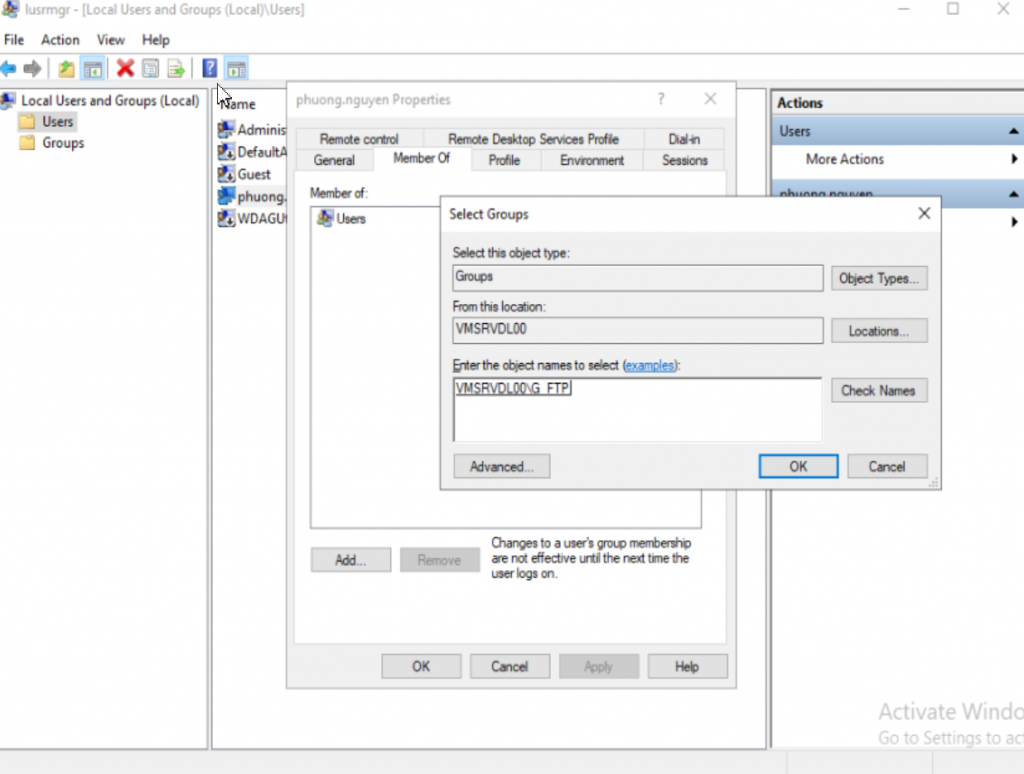
Task: Expand More Actions in the Actions pane
Action: click(1014, 158)
